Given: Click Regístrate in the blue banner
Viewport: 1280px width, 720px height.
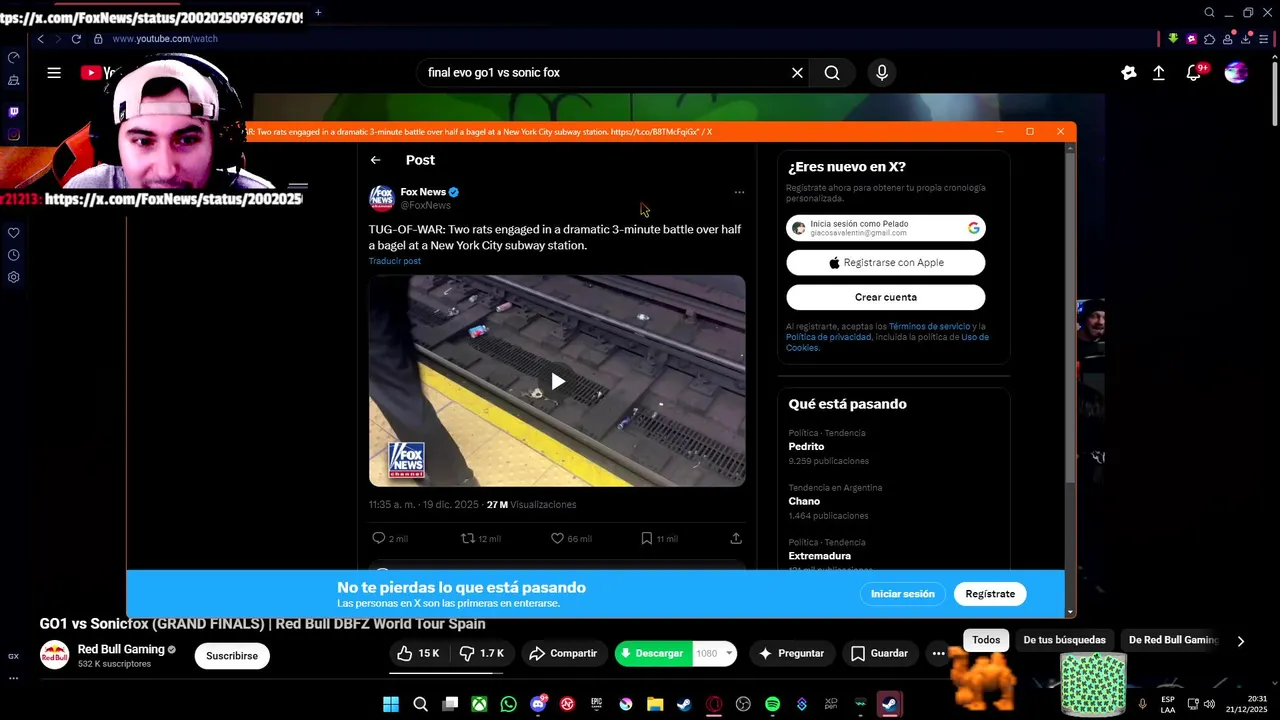Looking at the screenshot, I should pyautogui.click(x=990, y=594).
